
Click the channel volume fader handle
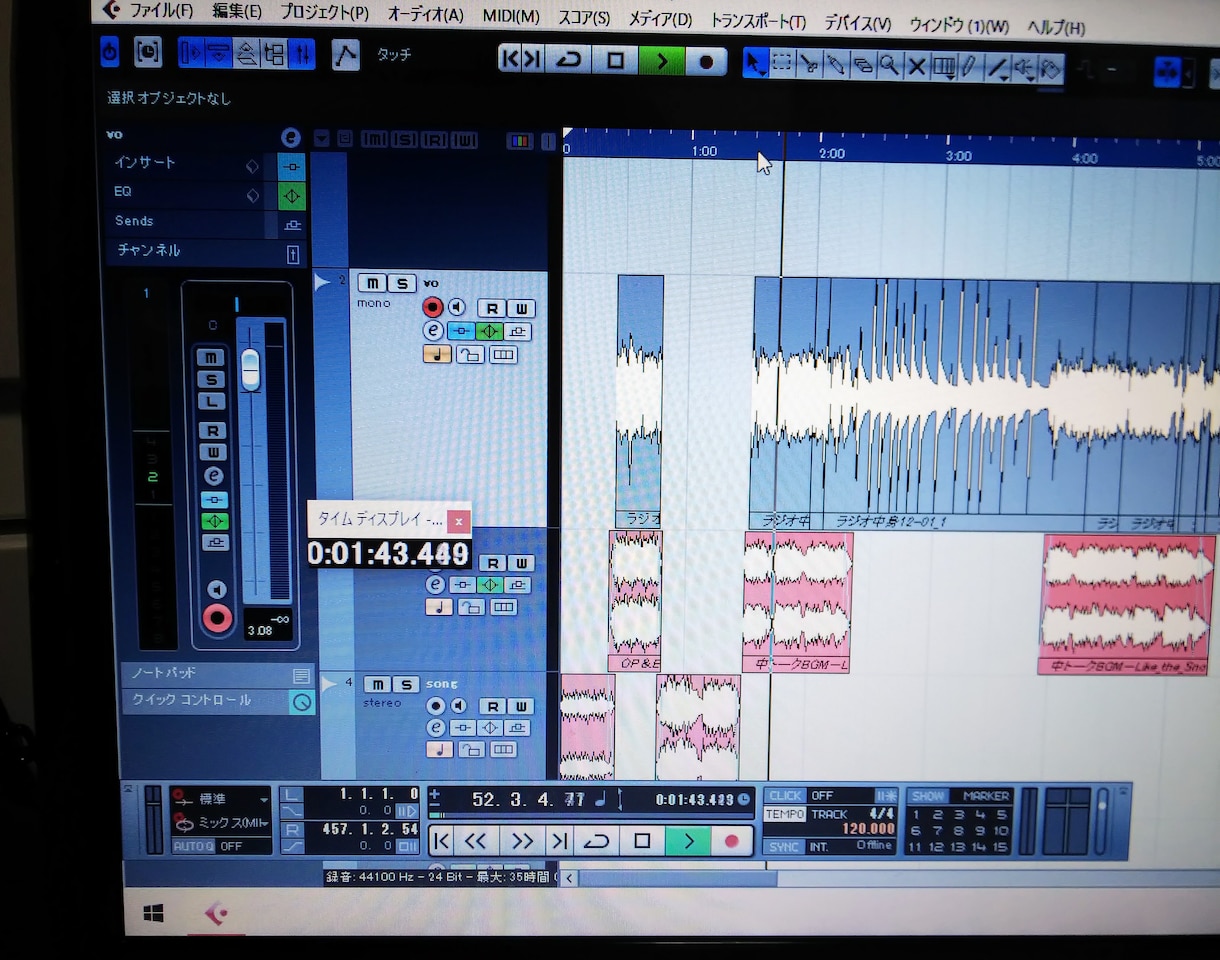click(x=250, y=369)
